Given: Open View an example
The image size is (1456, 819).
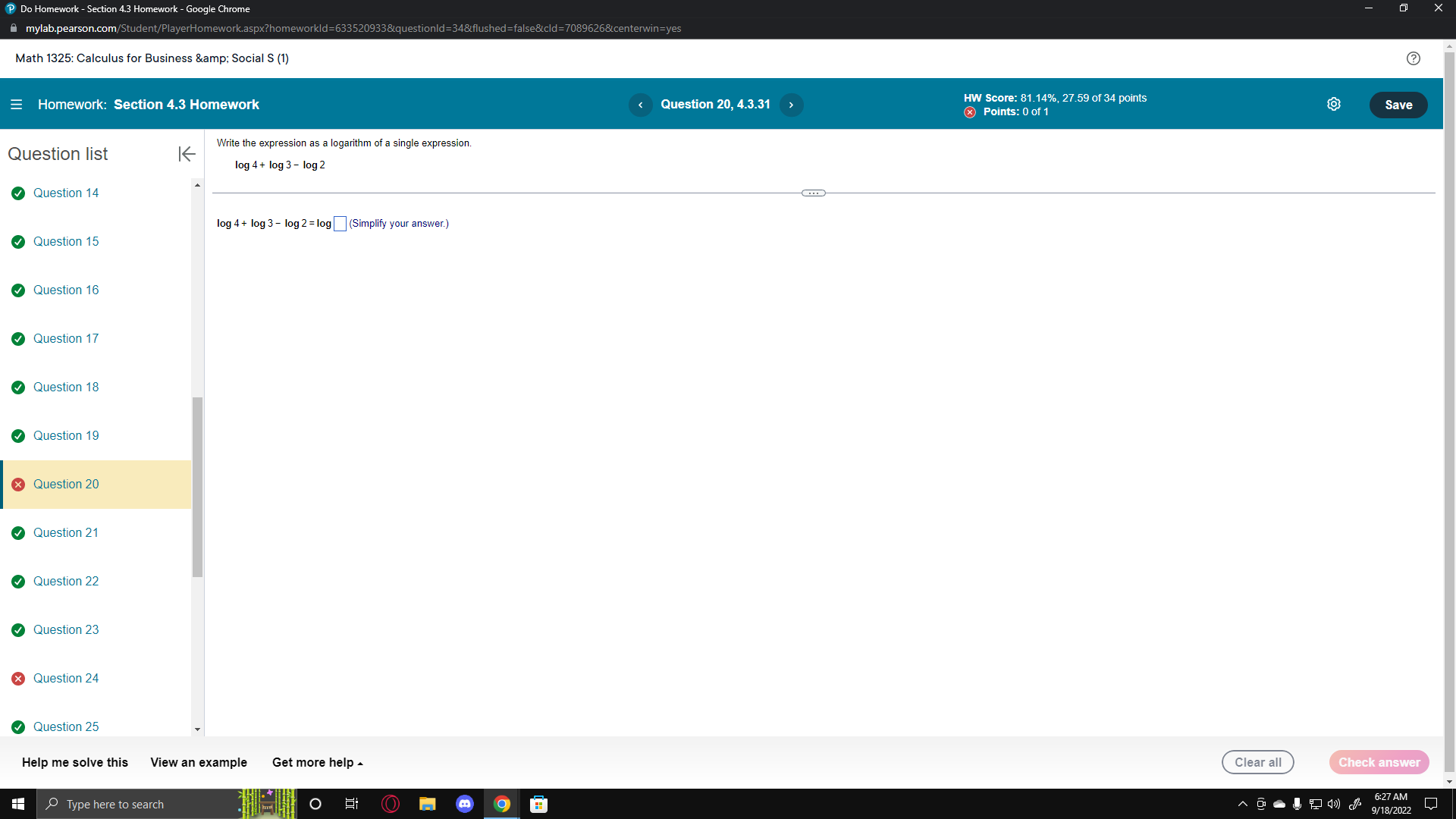Looking at the screenshot, I should (199, 762).
